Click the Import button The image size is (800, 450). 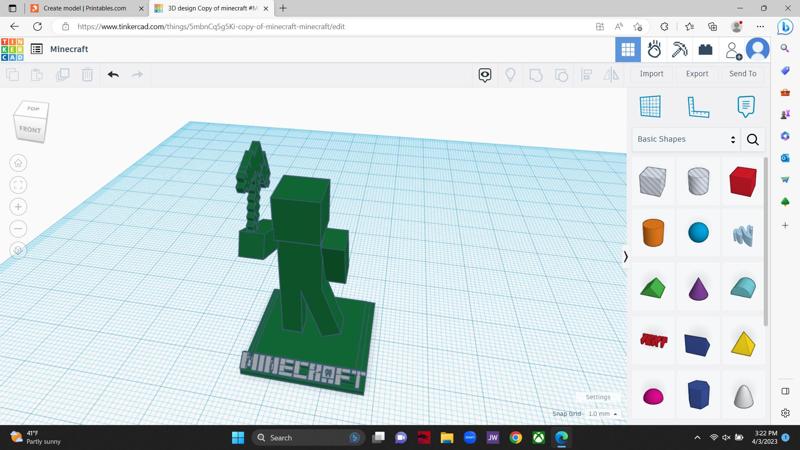(652, 73)
